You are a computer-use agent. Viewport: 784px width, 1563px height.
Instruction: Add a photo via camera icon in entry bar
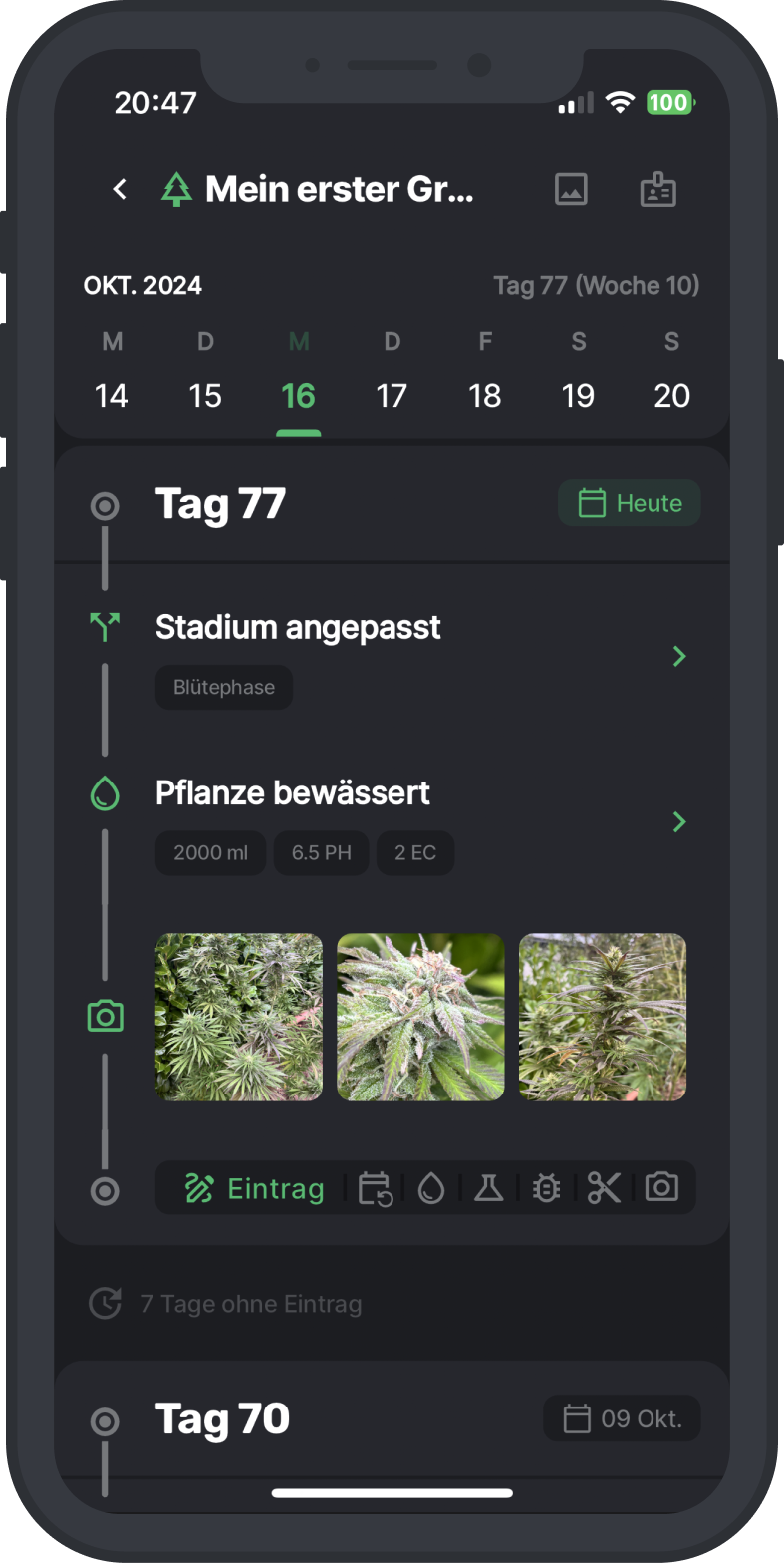(661, 1188)
